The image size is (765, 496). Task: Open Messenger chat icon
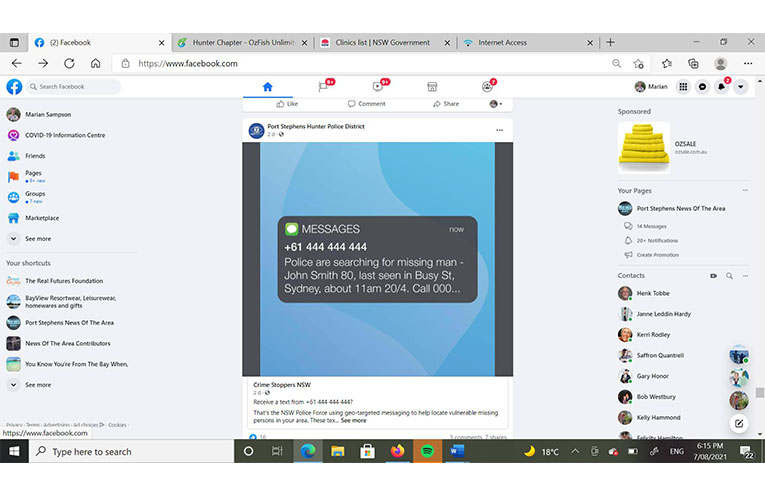703,87
